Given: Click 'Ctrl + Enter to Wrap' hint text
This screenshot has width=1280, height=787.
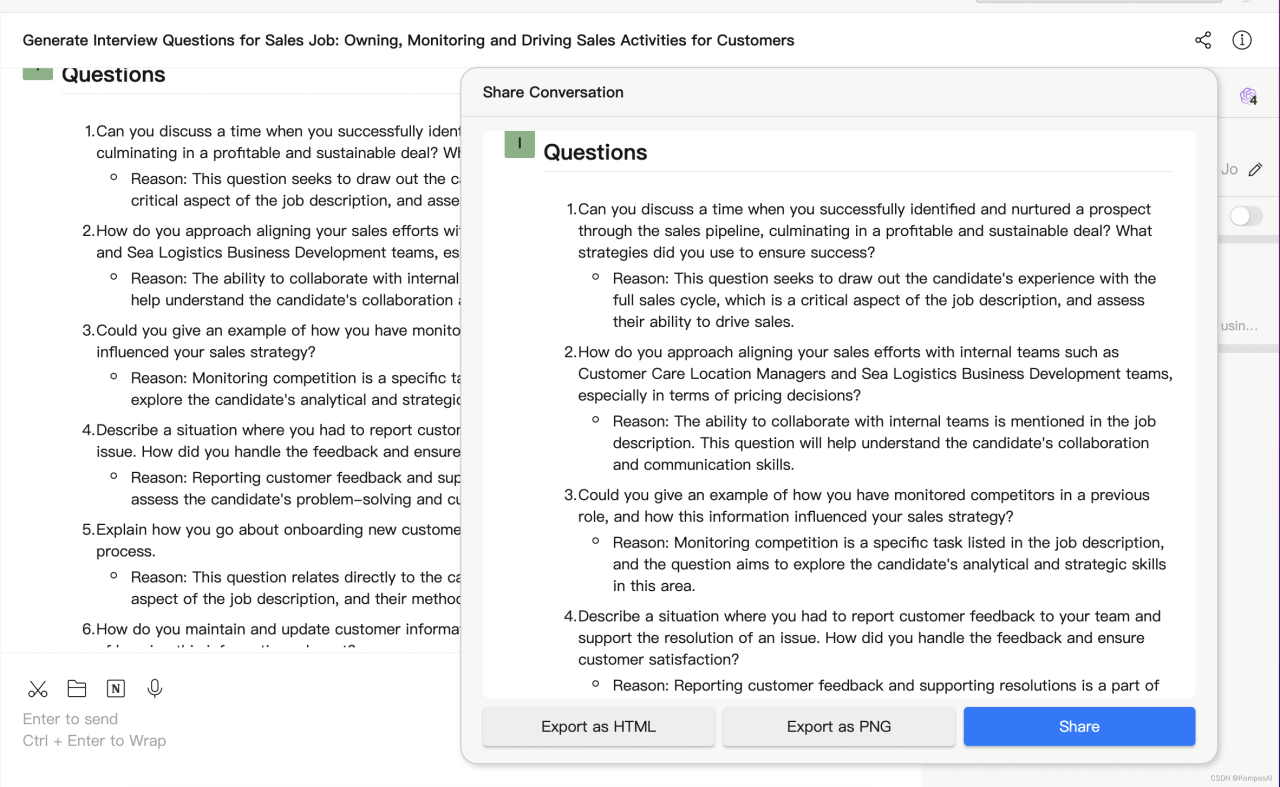Looking at the screenshot, I should pyautogui.click(x=94, y=741).
